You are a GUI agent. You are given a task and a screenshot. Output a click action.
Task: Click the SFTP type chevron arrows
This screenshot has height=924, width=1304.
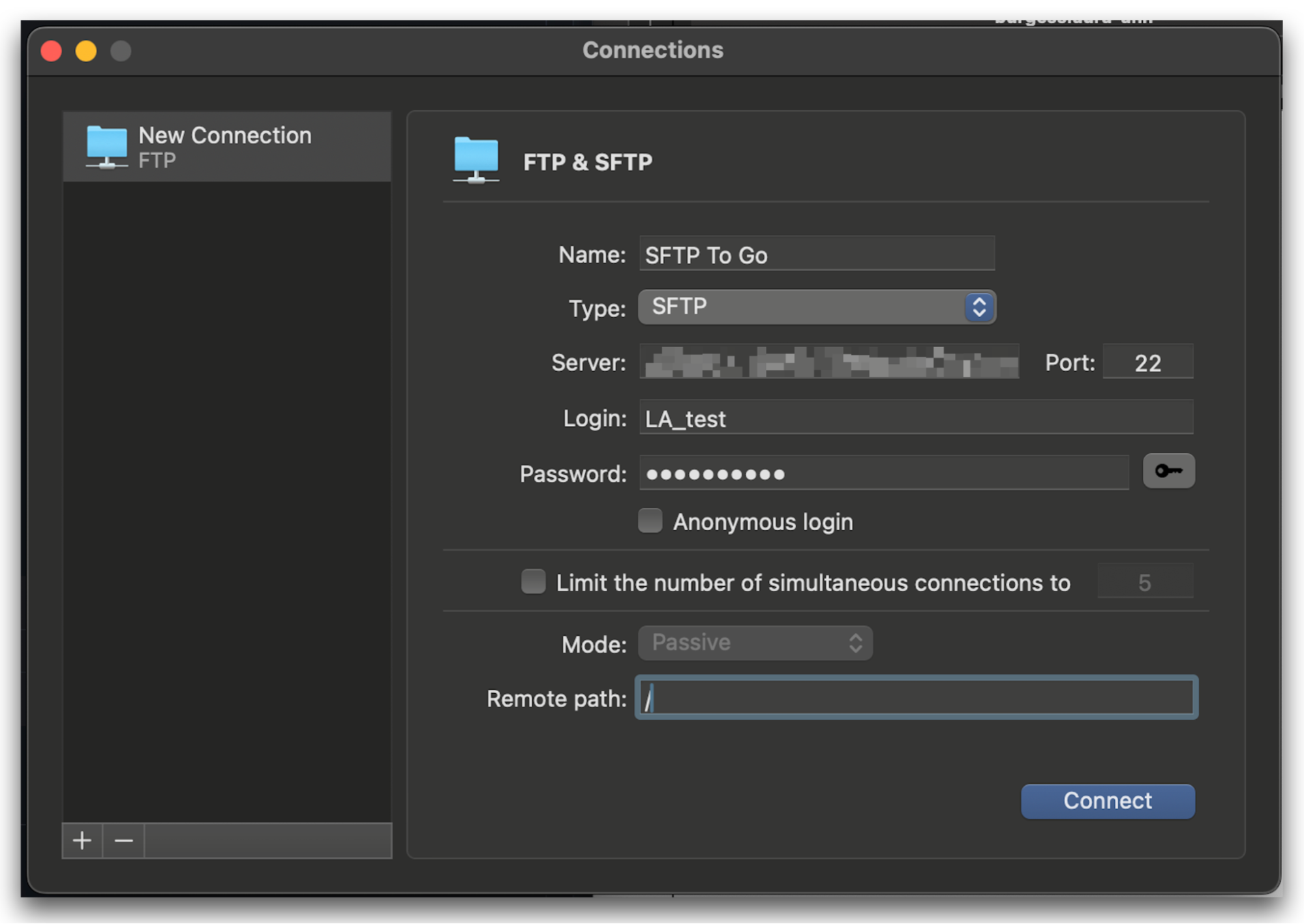tap(977, 306)
